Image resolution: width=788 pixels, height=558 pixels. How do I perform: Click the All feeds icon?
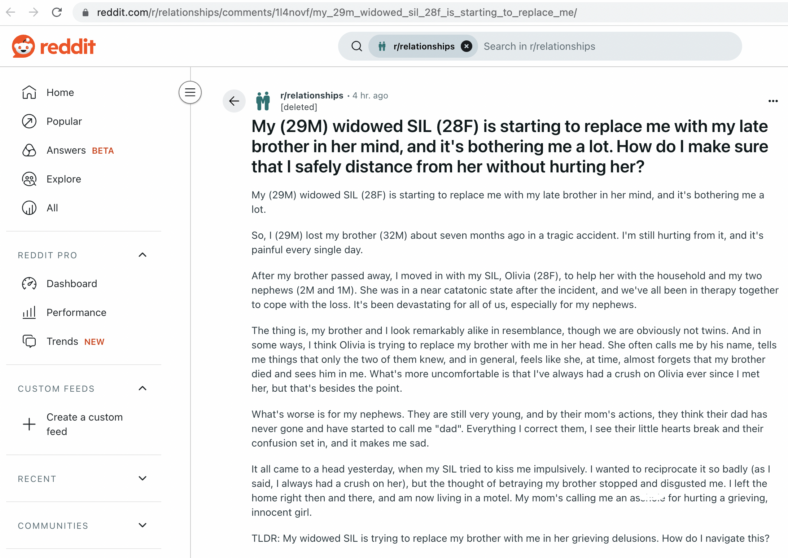(x=29, y=208)
